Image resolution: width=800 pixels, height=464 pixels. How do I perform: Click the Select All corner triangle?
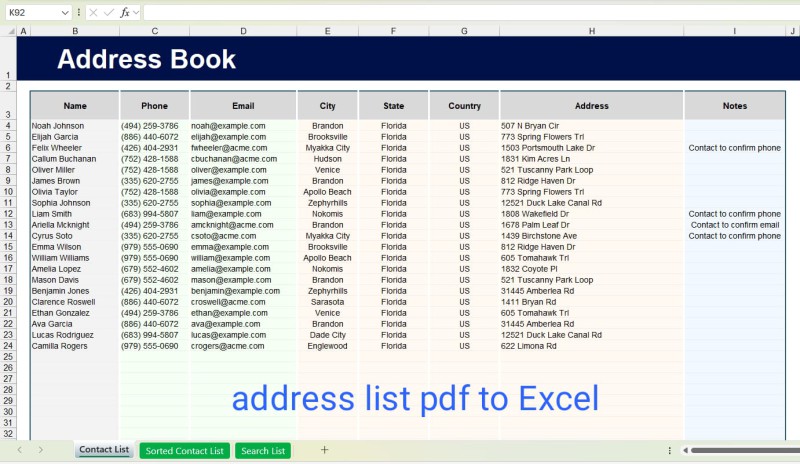pyautogui.click(x=9, y=32)
